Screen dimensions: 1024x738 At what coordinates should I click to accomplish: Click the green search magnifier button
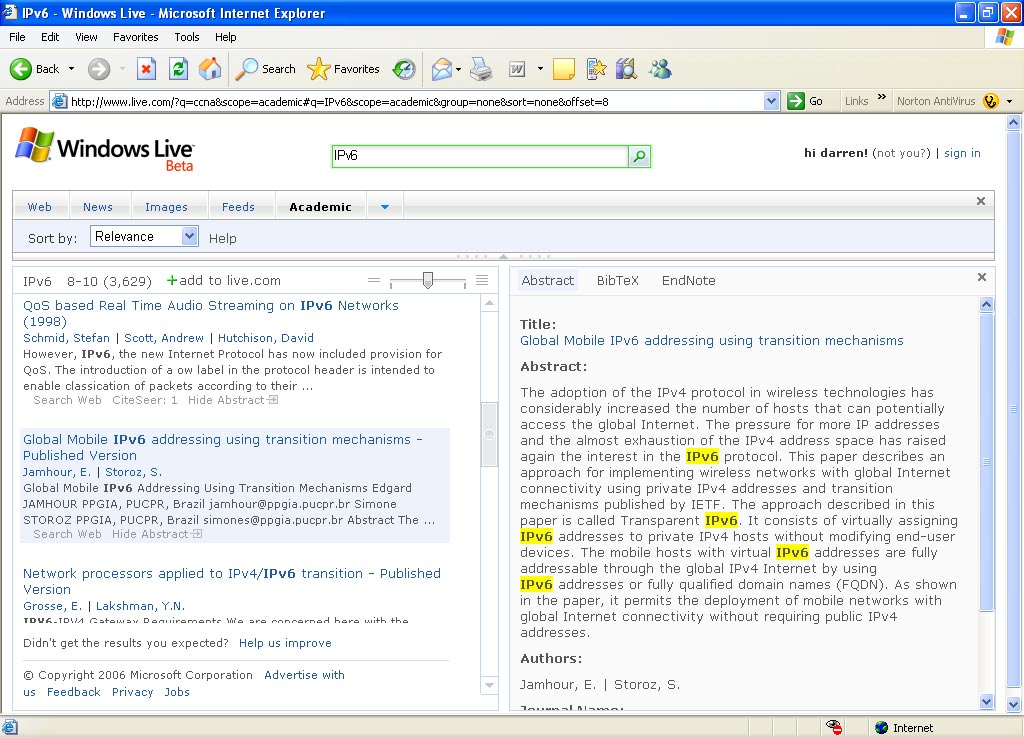tap(639, 156)
